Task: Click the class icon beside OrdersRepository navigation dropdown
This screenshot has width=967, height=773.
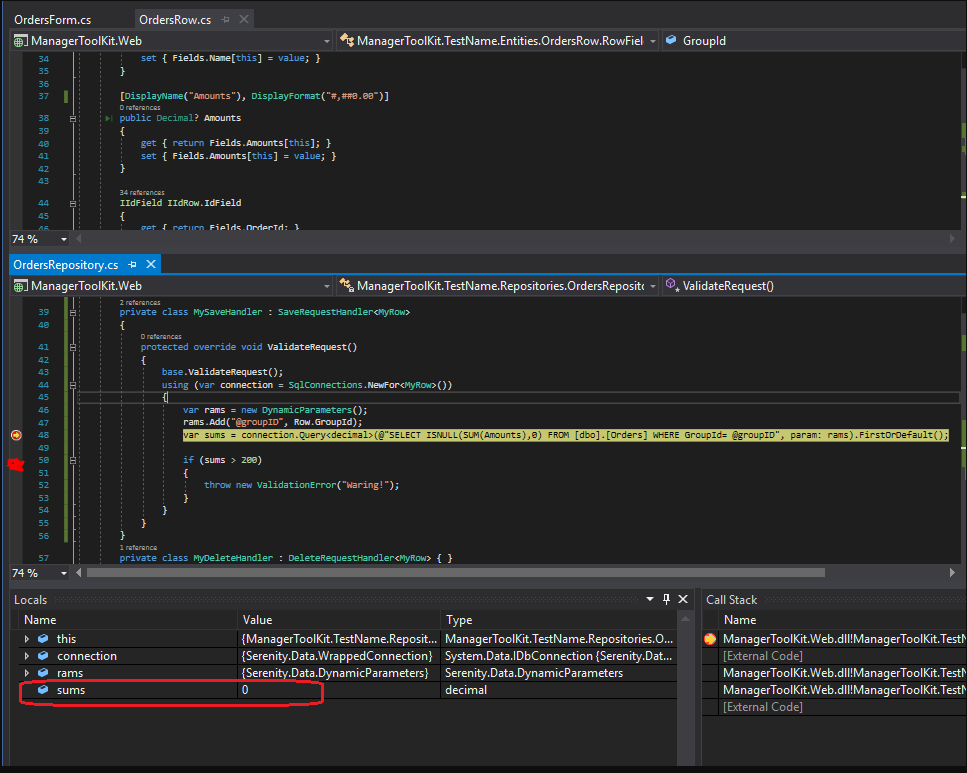Action: pyautogui.click(x=346, y=285)
